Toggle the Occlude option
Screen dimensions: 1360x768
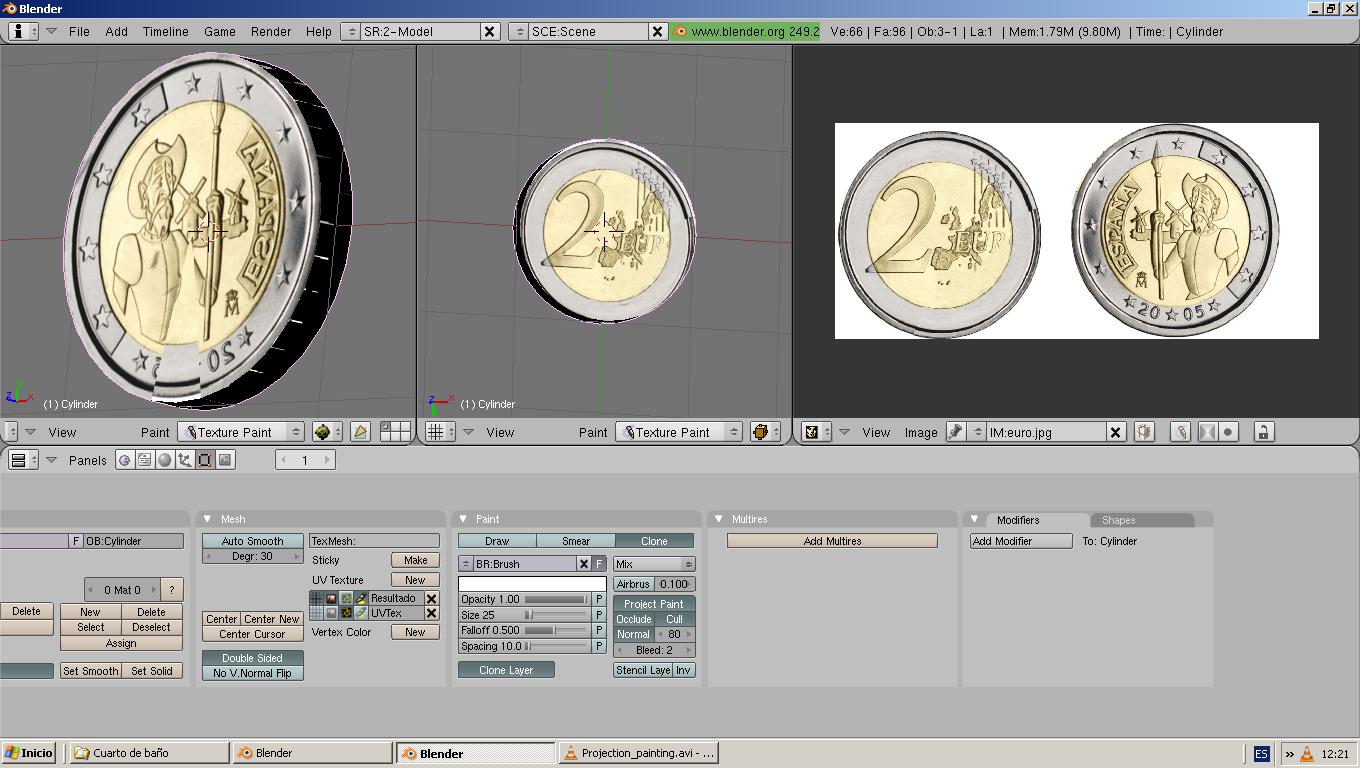click(634, 619)
